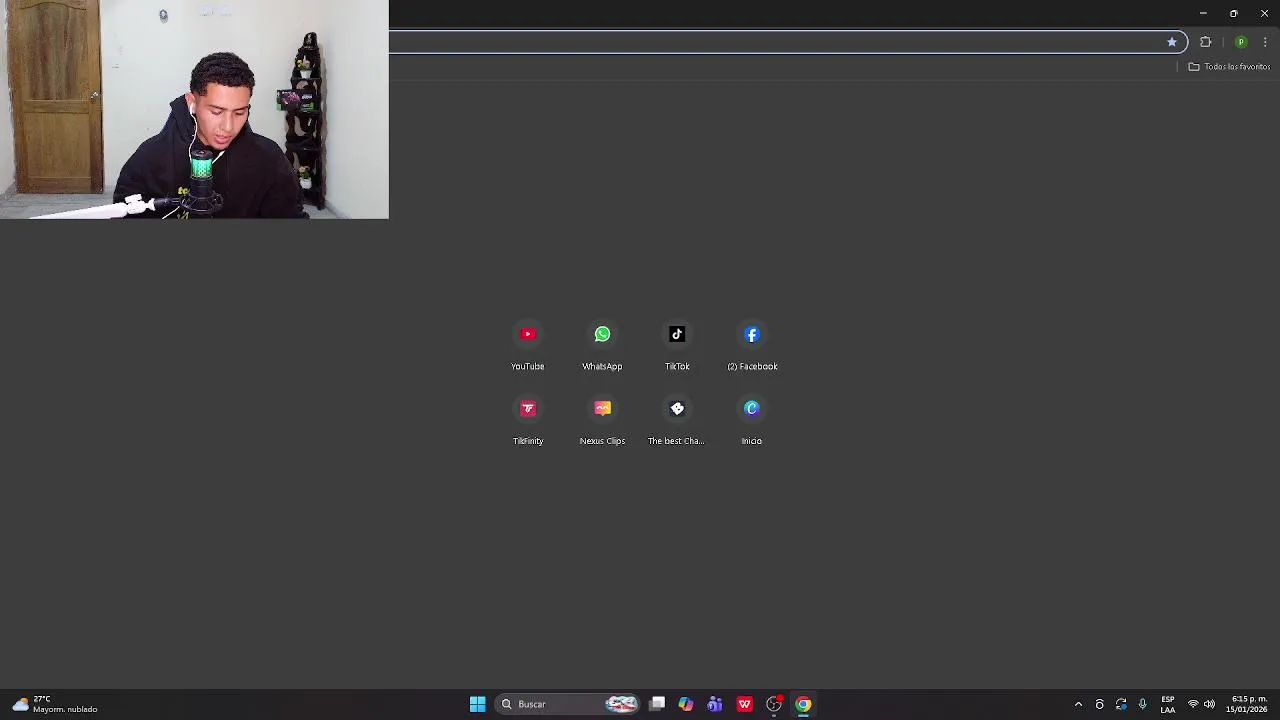The height and width of the screenshot is (720, 1280).
Task: Switch ESP LAA input language
Action: point(1168,704)
